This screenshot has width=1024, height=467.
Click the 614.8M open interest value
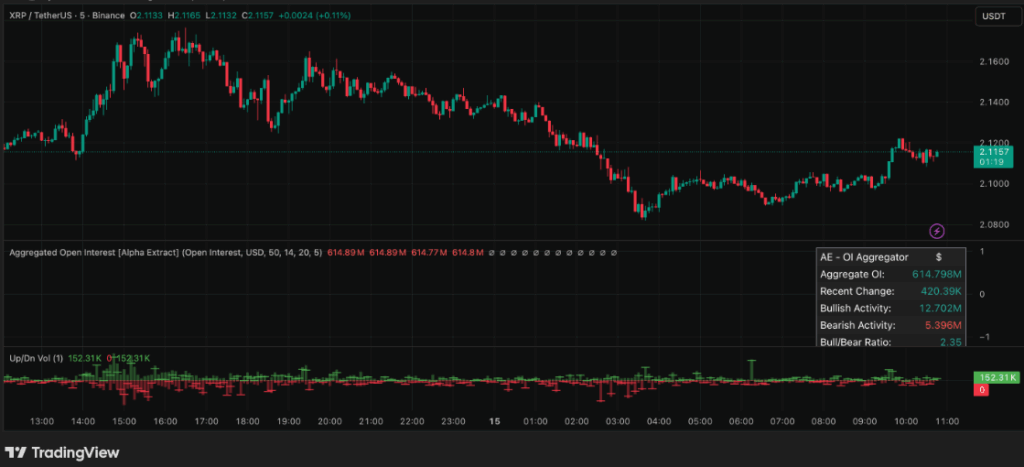468,252
